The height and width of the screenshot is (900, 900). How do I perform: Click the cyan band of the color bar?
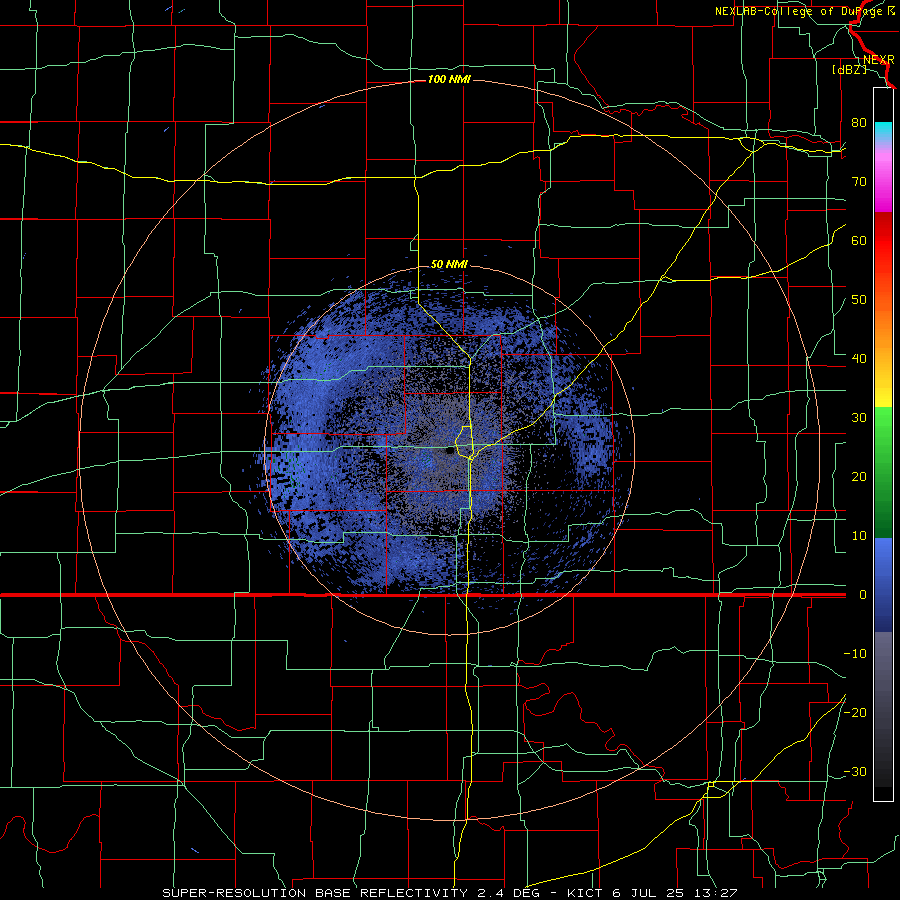click(x=883, y=132)
